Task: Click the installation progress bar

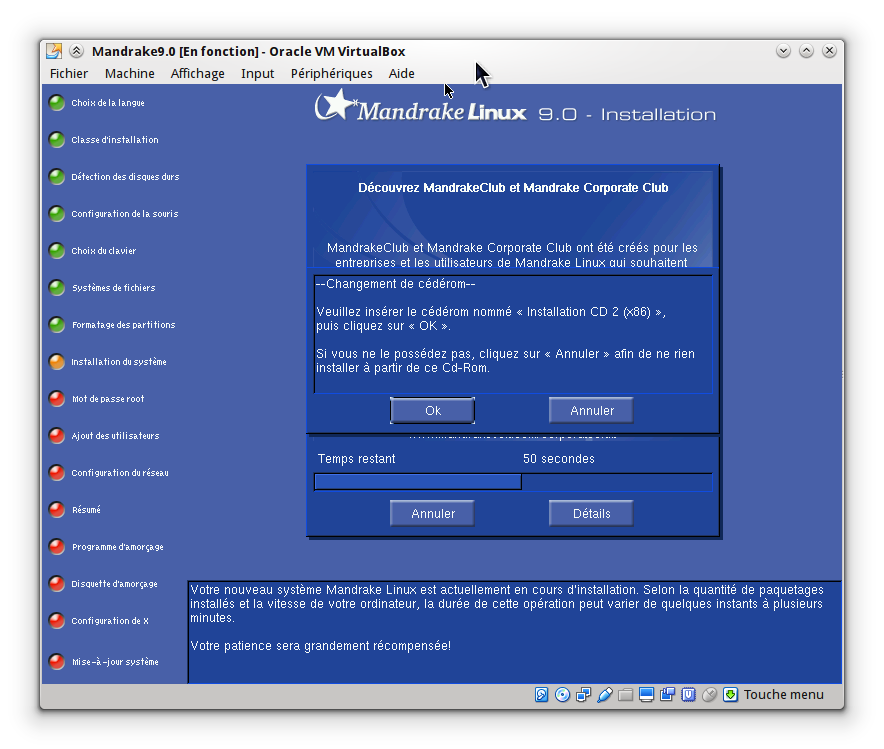Action: [513, 482]
